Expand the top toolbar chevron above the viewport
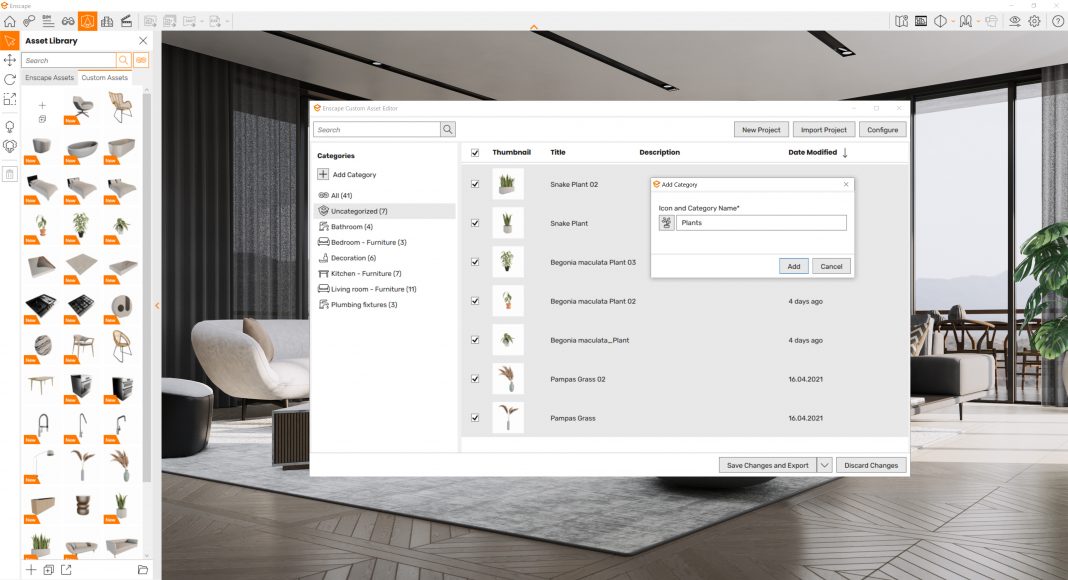The image size is (1068, 580). [534, 27]
